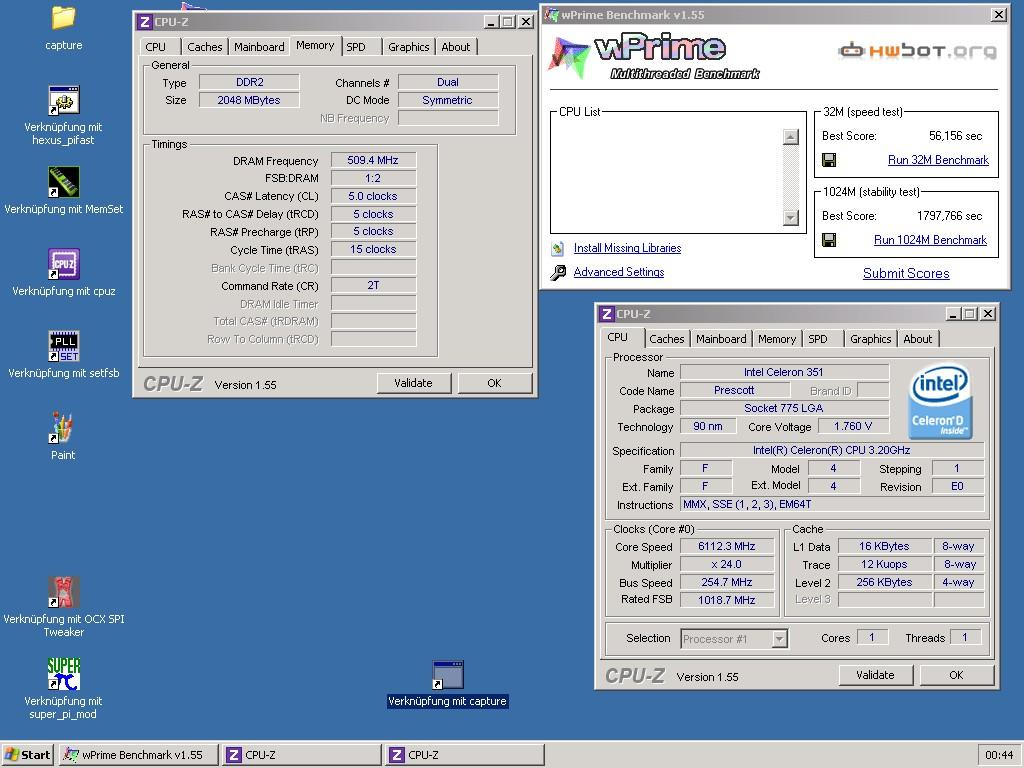Open CPU tab in Memory CPU-Z window
The width and height of the screenshot is (1024, 768).
155,47
